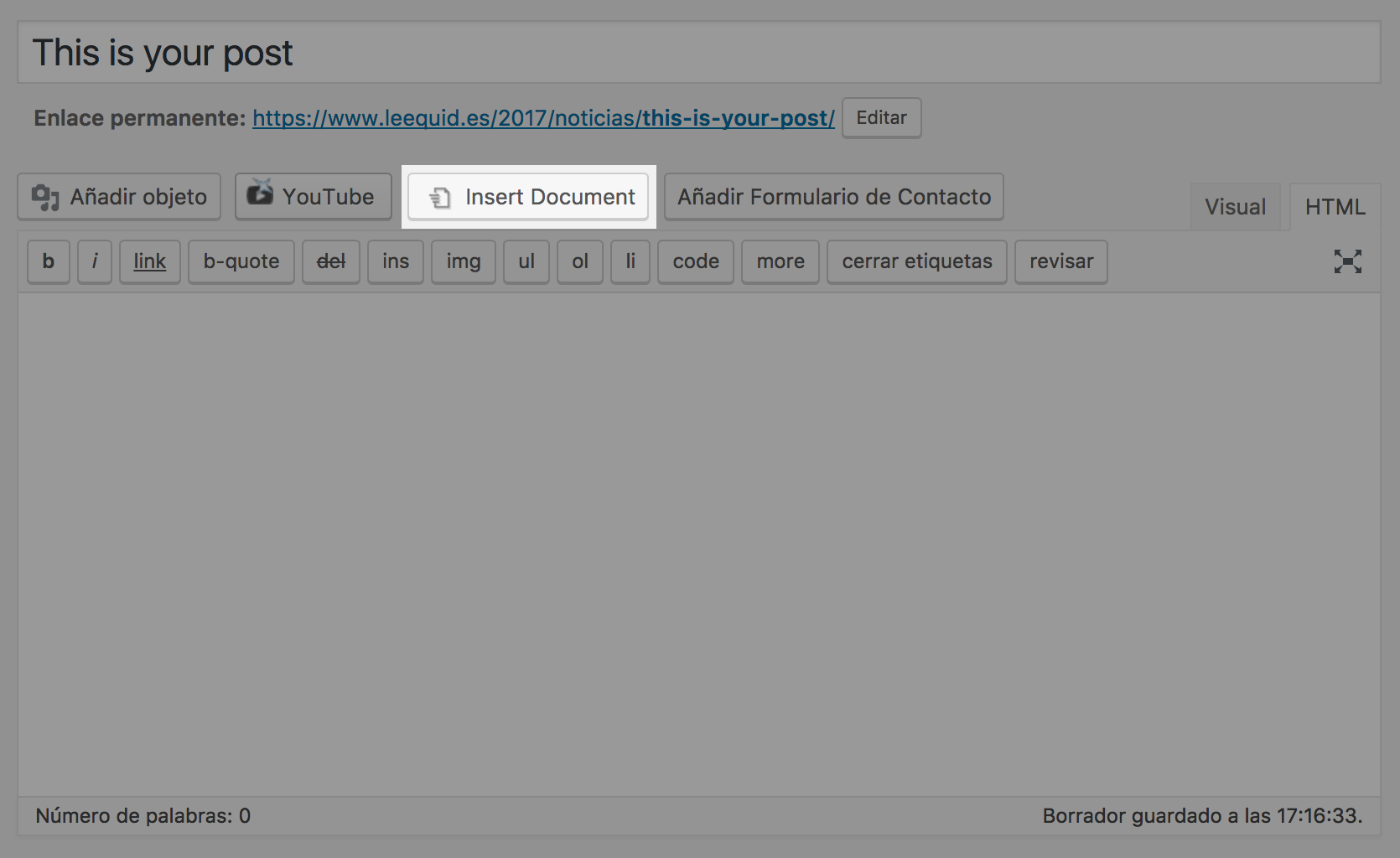Click Editar to change the permalink

pyautogui.click(x=881, y=118)
